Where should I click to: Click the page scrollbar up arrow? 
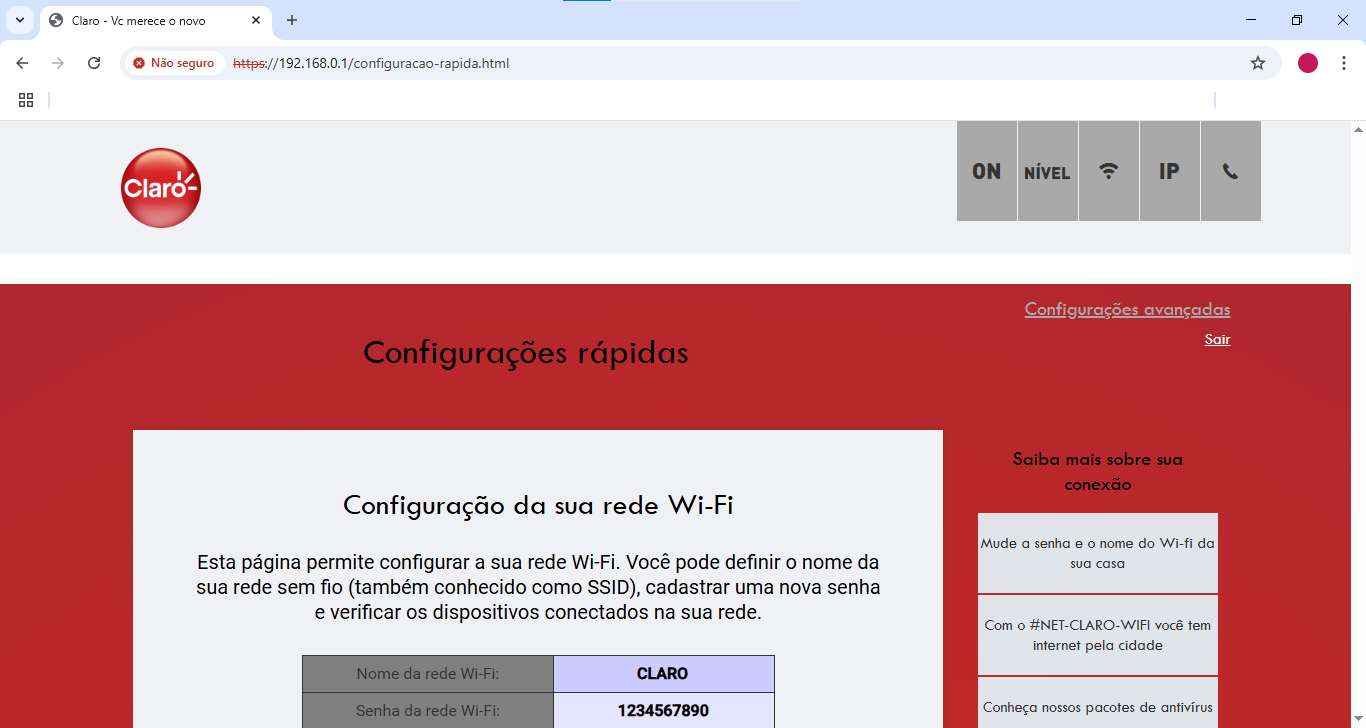click(x=1358, y=130)
